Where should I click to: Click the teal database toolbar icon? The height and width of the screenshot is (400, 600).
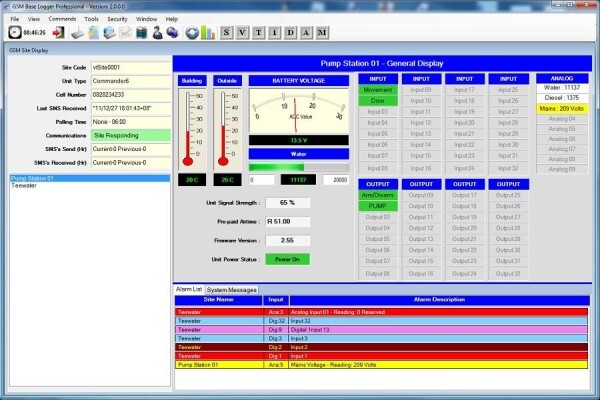click(142, 33)
